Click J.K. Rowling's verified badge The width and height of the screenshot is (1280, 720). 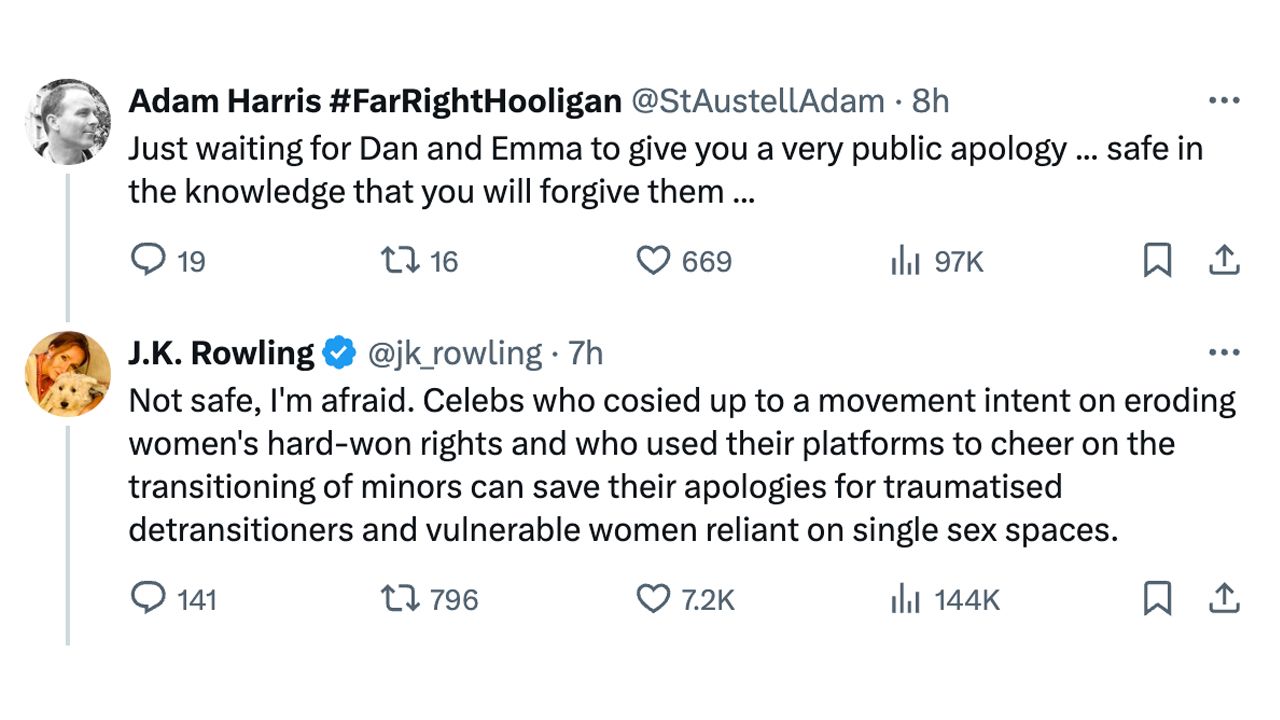pos(340,353)
